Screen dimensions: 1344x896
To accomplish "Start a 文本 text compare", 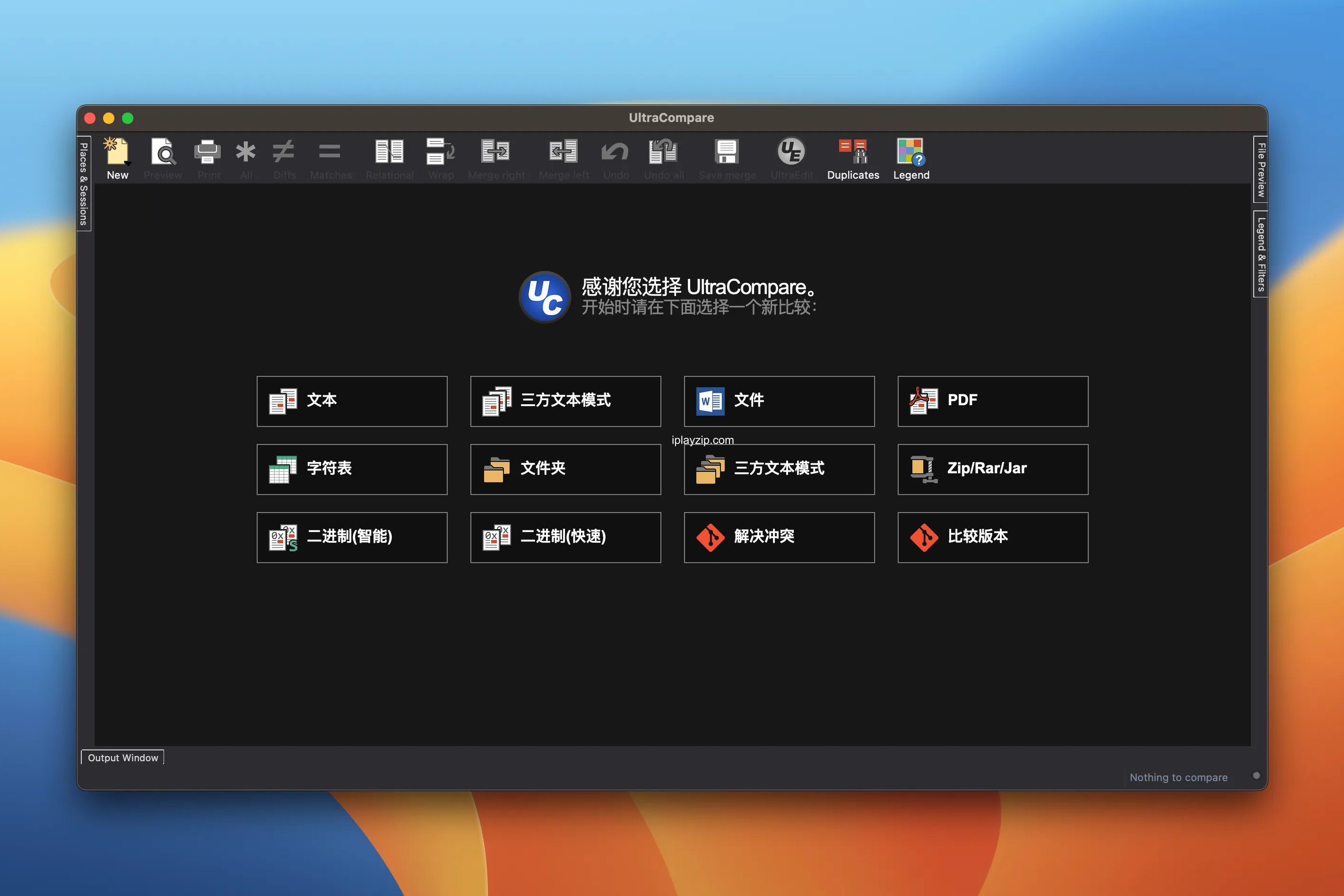I will click(x=352, y=401).
